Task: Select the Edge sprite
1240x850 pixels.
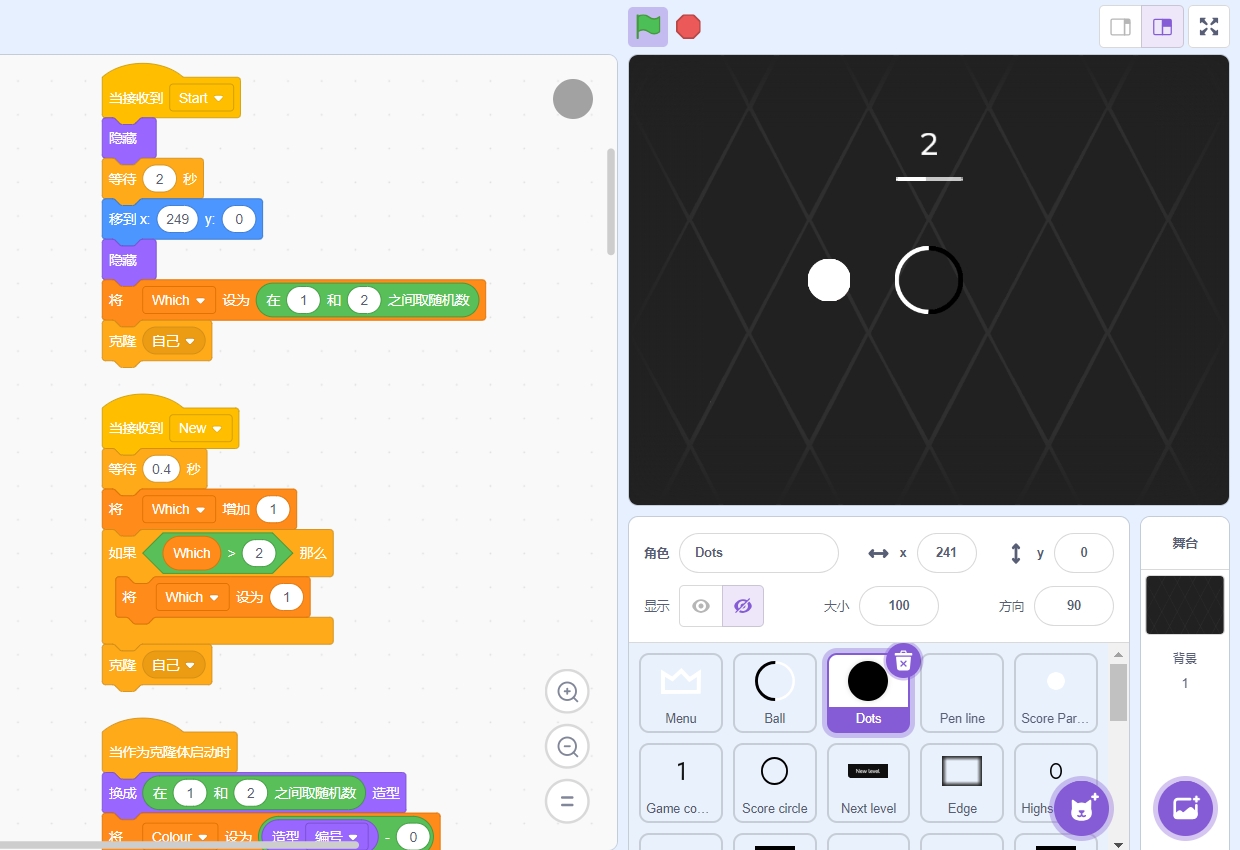Action: [x=962, y=783]
